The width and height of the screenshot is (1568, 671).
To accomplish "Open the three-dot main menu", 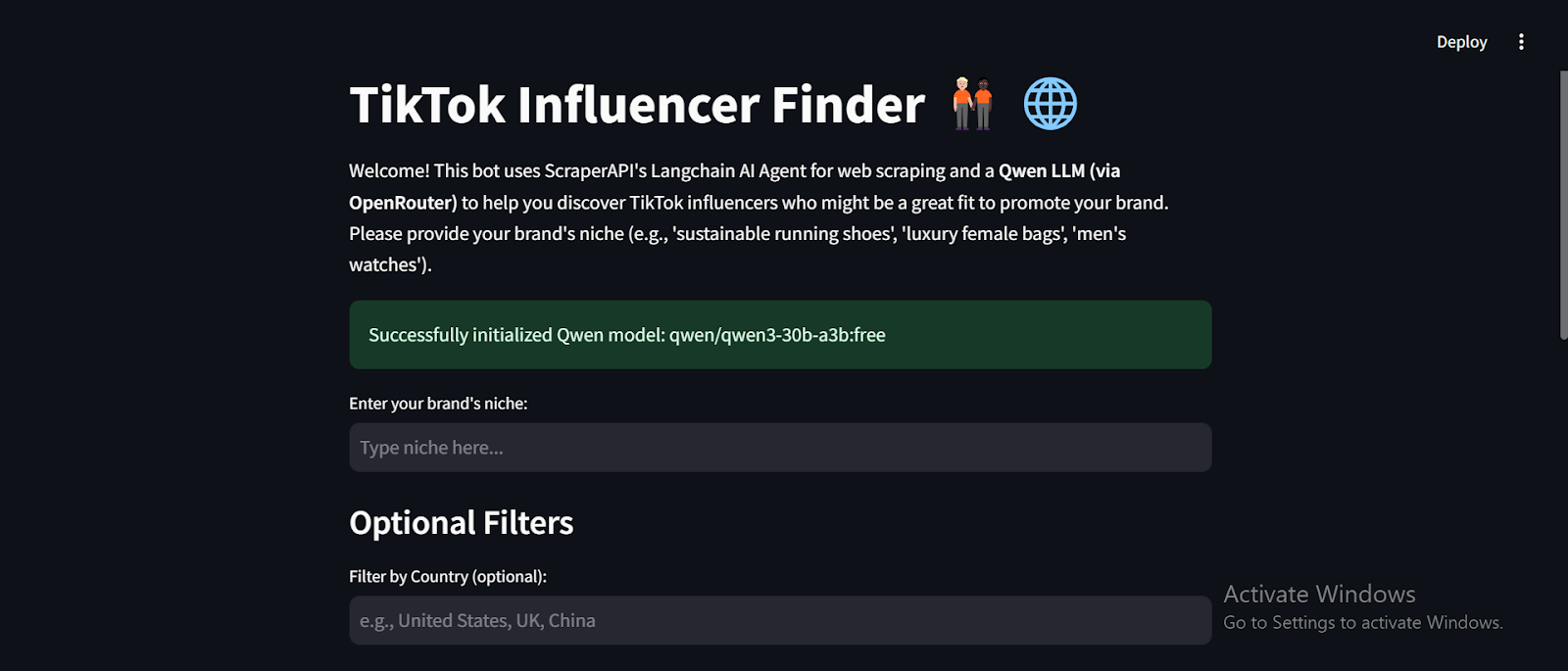I will pos(1521,42).
